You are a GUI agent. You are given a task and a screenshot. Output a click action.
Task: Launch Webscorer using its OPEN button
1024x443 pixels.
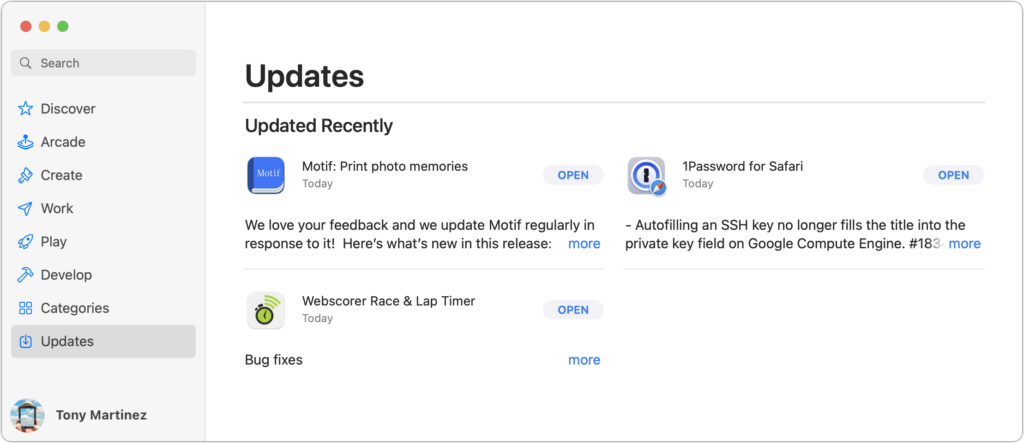tap(573, 310)
